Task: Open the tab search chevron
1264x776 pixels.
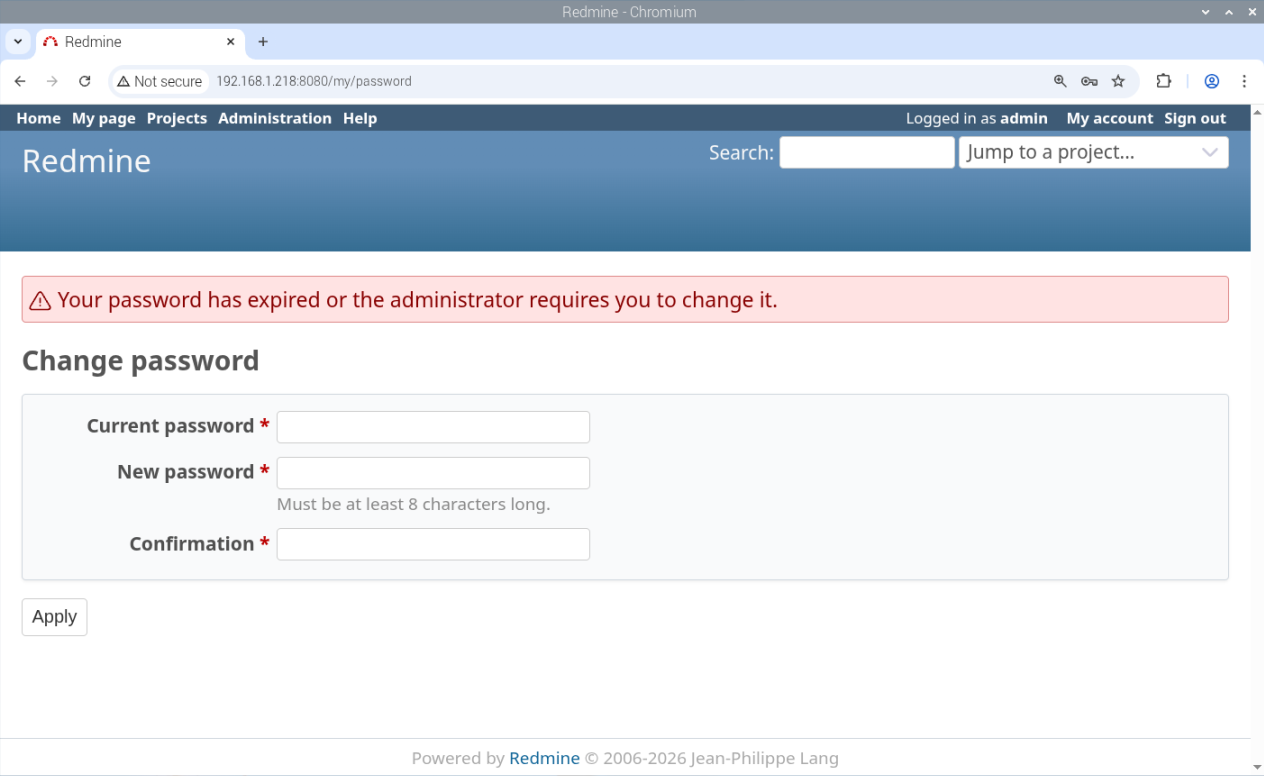Action: pos(17,41)
